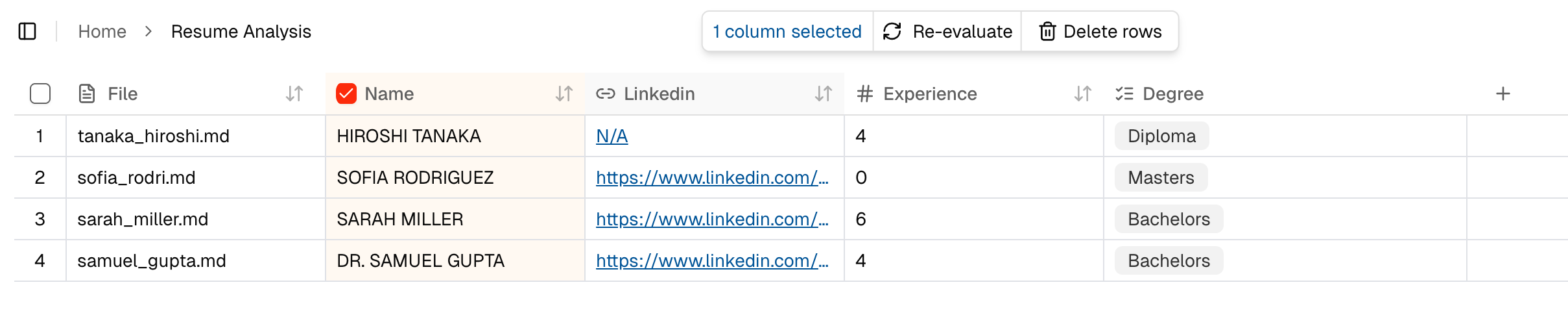Sort by the Experience column
Screen dimensions: 1568x326
pos(1083,94)
